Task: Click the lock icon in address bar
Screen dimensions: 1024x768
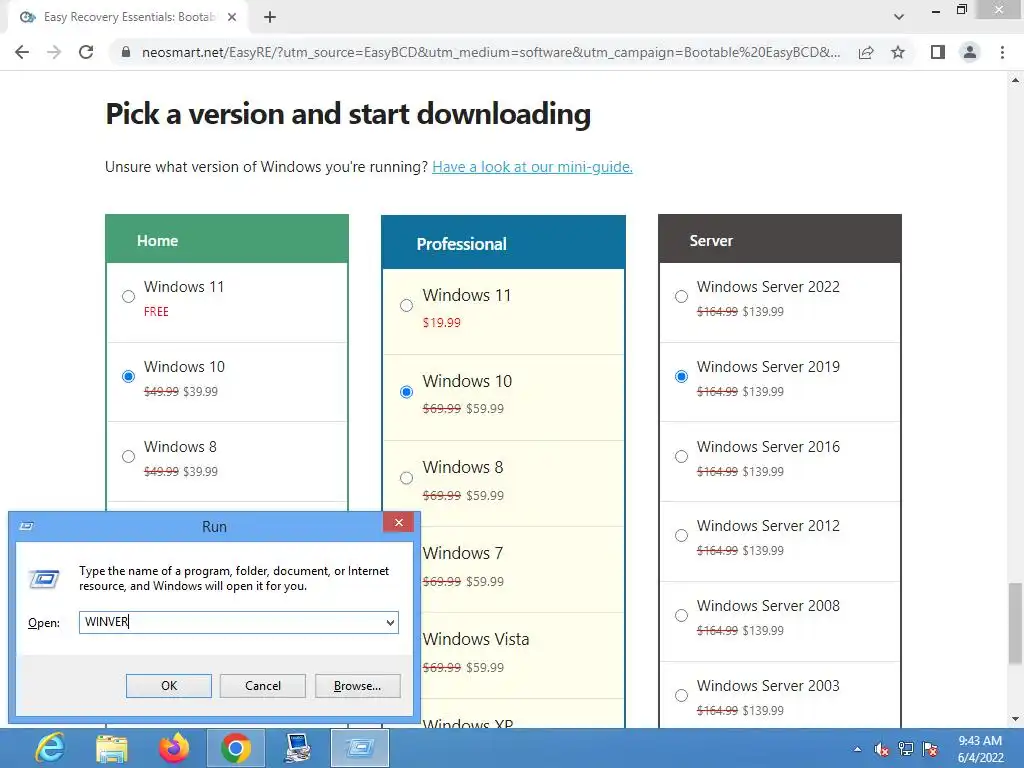Action: [x=126, y=52]
